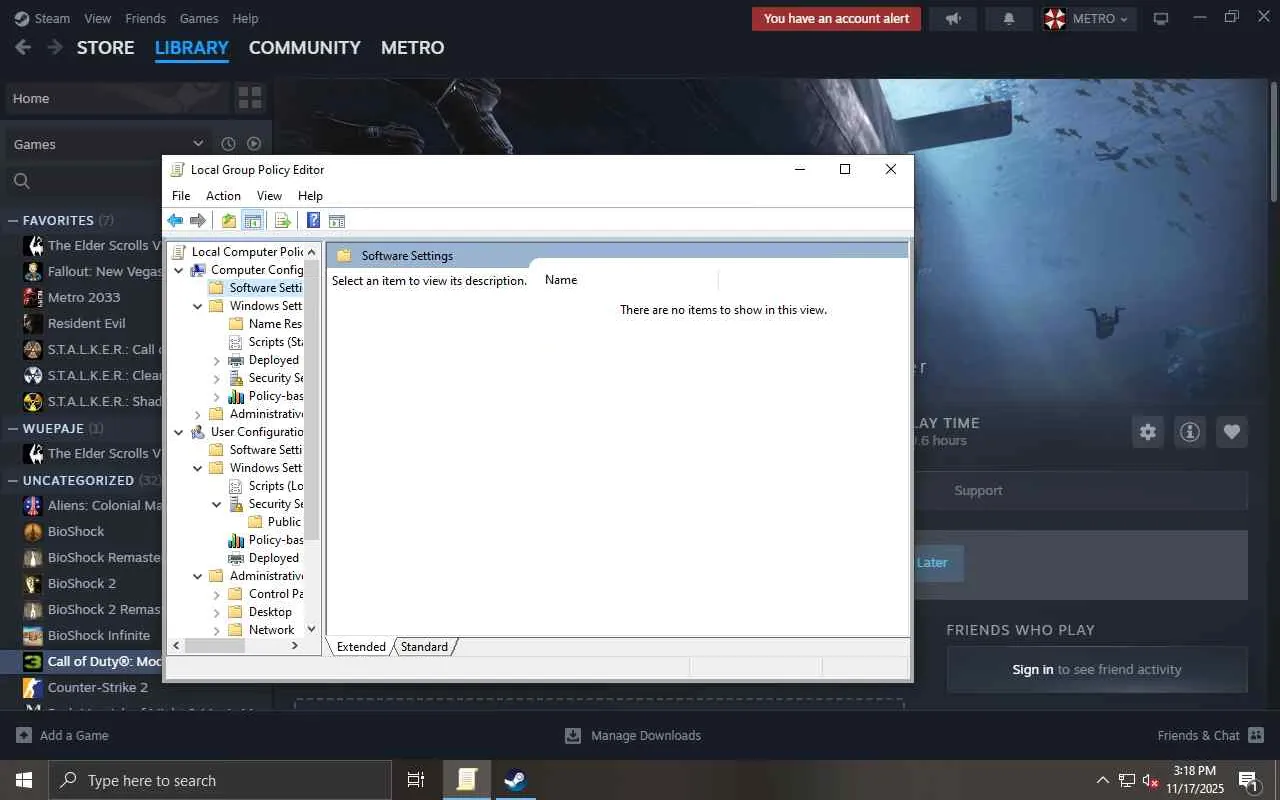Toggle the Show/Hide Console Tree toolbar icon
The height and width of the screenshot is (800, 1280).
(x=253, y=221)
